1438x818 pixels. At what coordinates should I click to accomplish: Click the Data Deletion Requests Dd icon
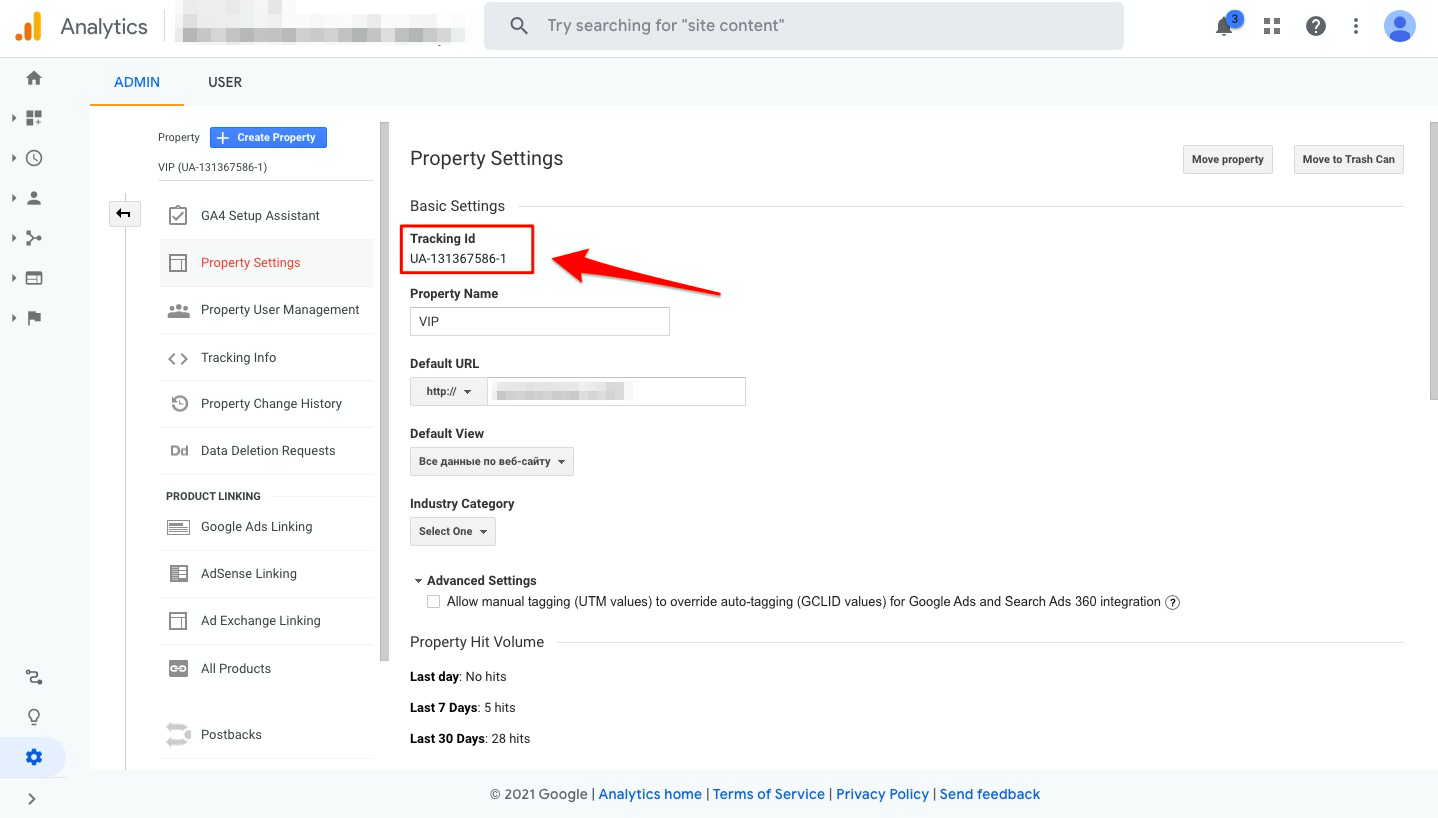(179, 451)
